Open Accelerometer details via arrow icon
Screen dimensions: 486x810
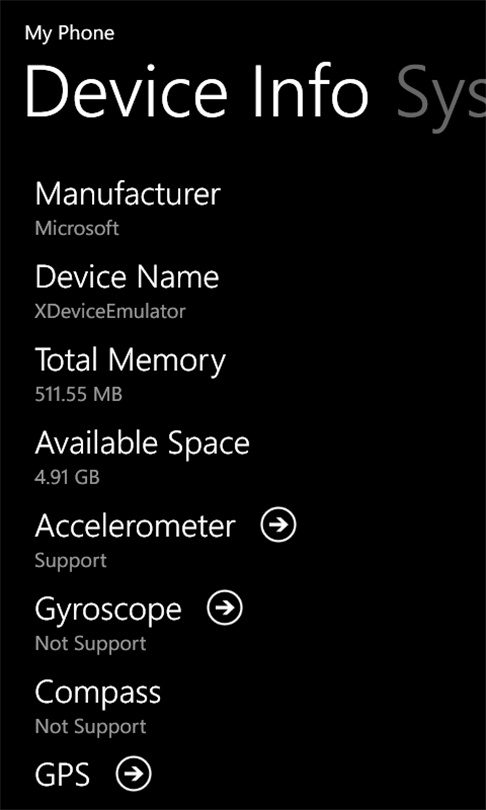[278, 525]
